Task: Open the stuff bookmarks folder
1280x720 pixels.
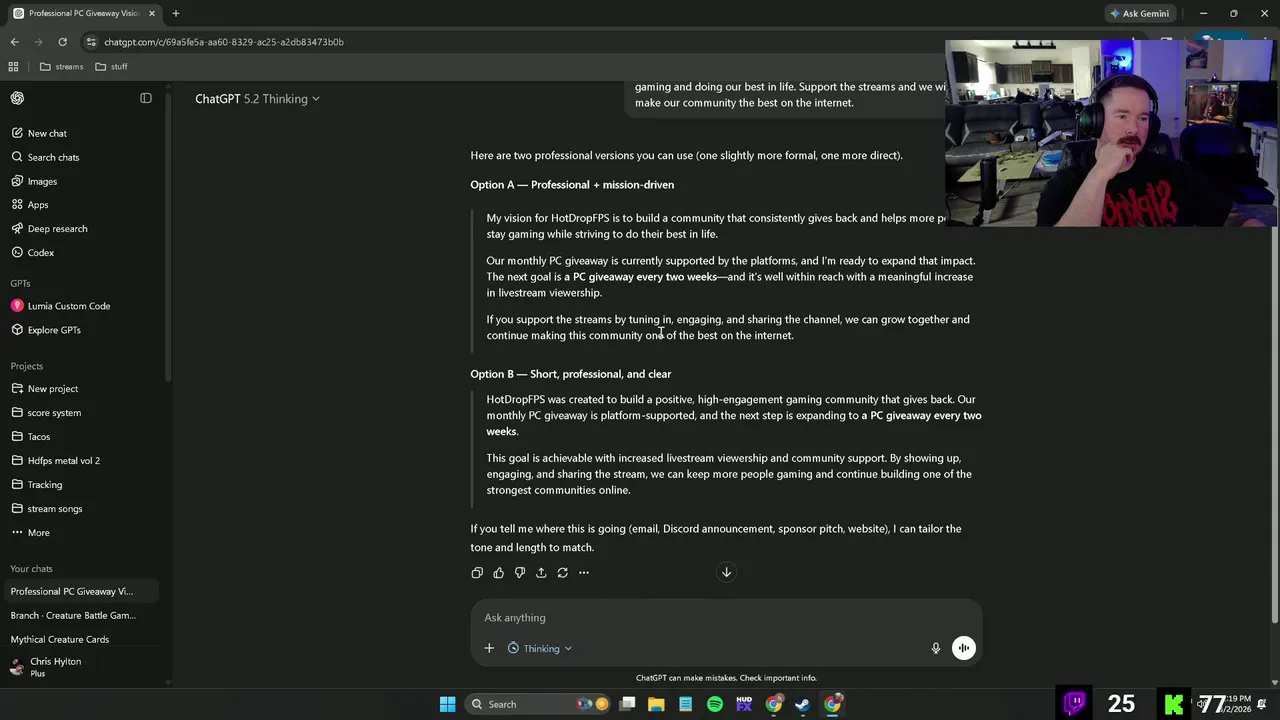Action: 111,67
